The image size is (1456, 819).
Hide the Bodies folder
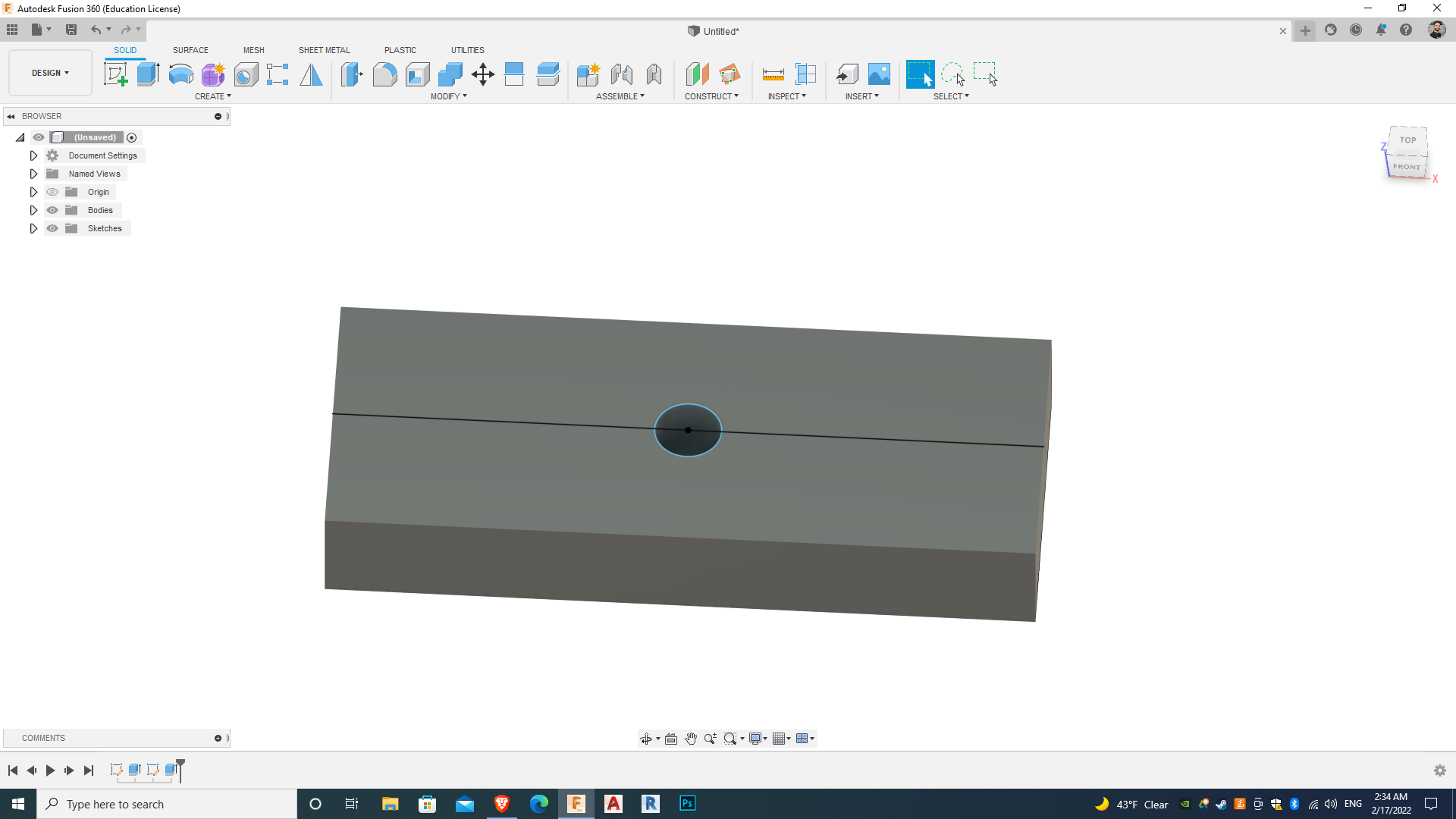click(52, 210)
